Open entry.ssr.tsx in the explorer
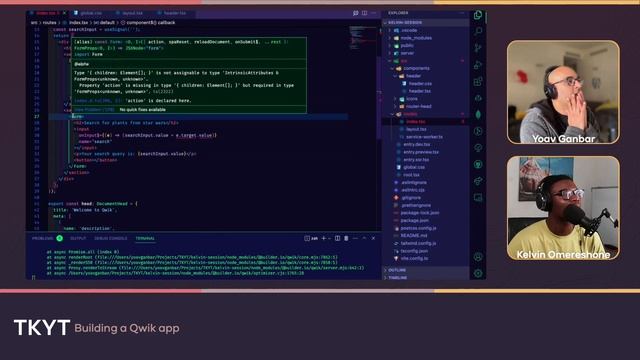 tap(416, 160)
